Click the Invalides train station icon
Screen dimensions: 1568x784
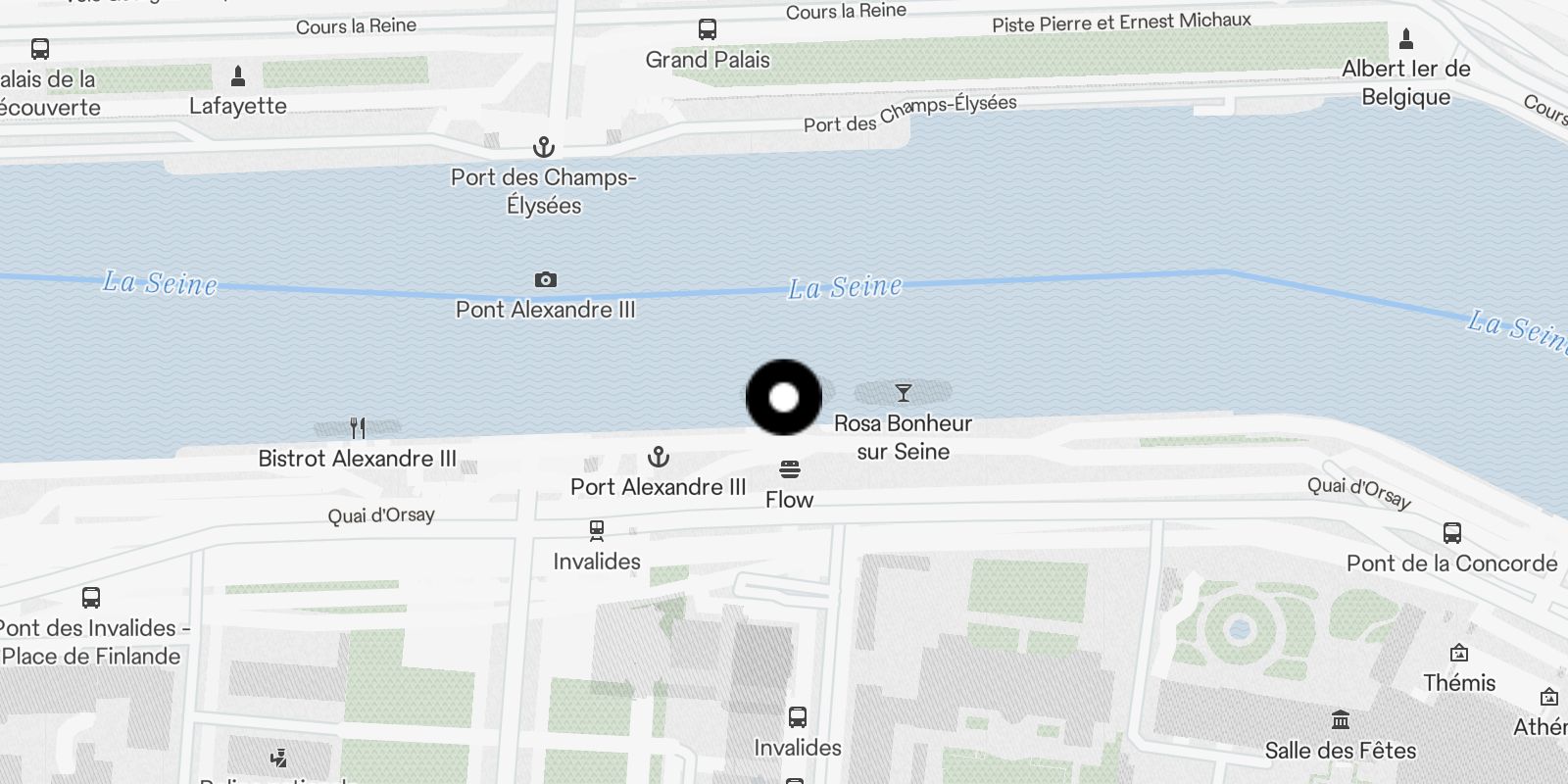[x=597, y=531]
